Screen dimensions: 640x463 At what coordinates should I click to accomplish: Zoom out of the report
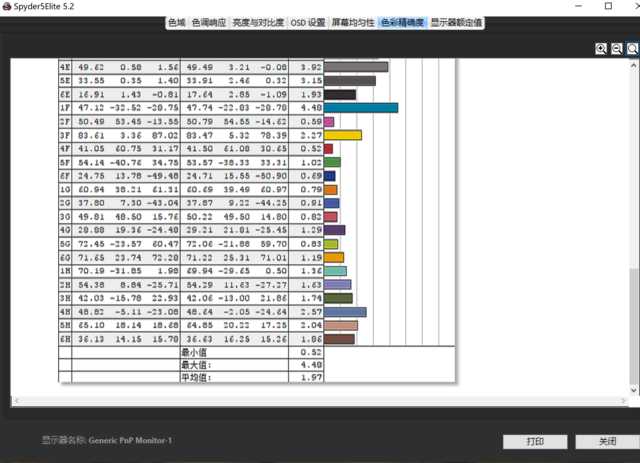617,49
